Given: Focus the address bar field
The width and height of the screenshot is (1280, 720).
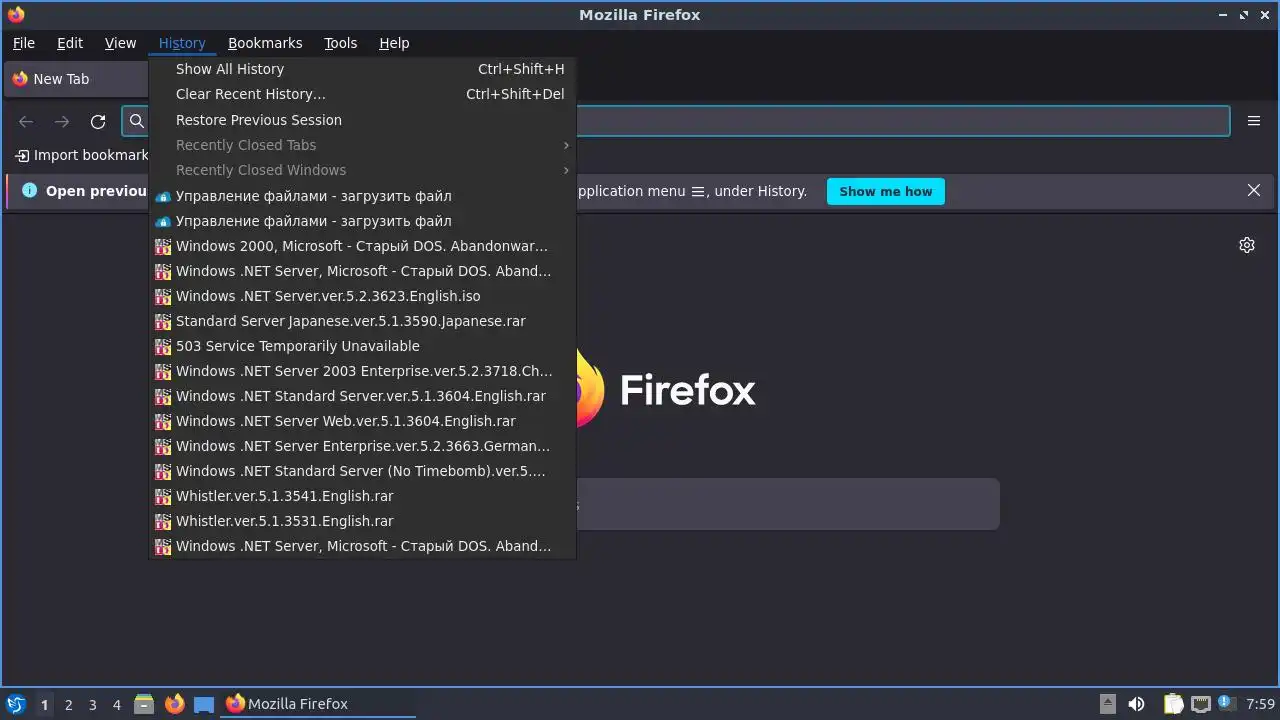Looking at the screenshot, I should (x=676, y=121).
